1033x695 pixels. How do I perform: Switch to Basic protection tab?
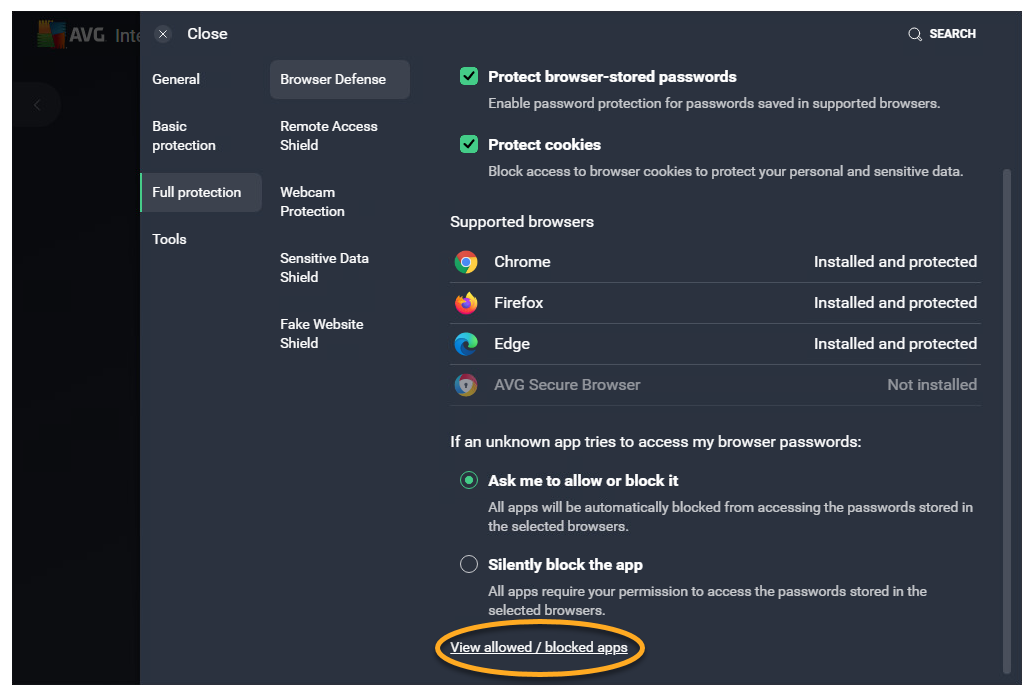(184, 136)
